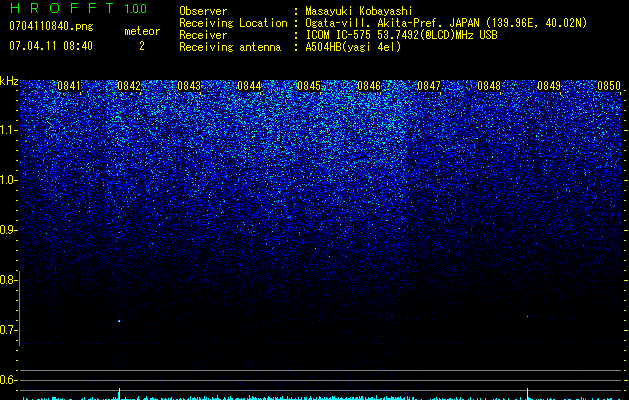The width and height of the screenshot is (629, 400).
Task: Click the cyan signal level strip at bottom
Action: click(321, 398)
